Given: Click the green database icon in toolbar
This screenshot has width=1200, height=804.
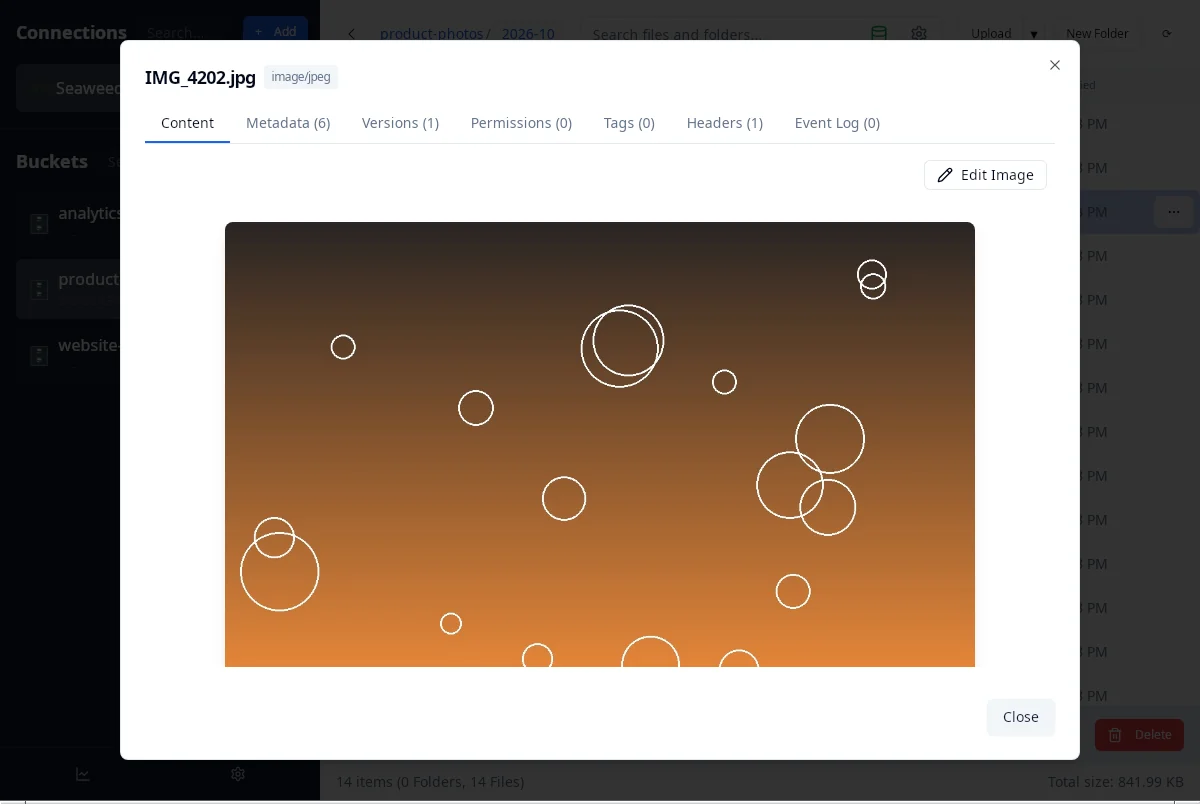Looking at the screenshot, I should (x=879, y=34).
